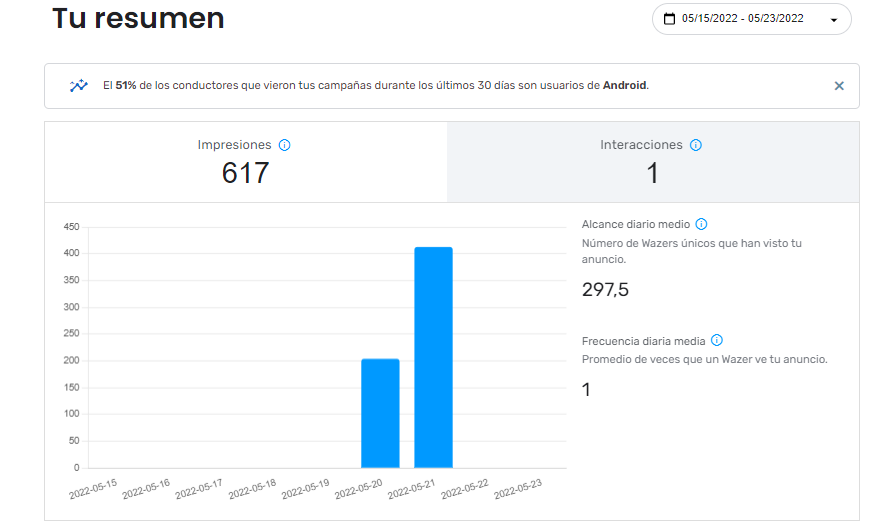Click the bold 51% figure in the banner
Screen dimensions: 874x523
coord(126,86)
